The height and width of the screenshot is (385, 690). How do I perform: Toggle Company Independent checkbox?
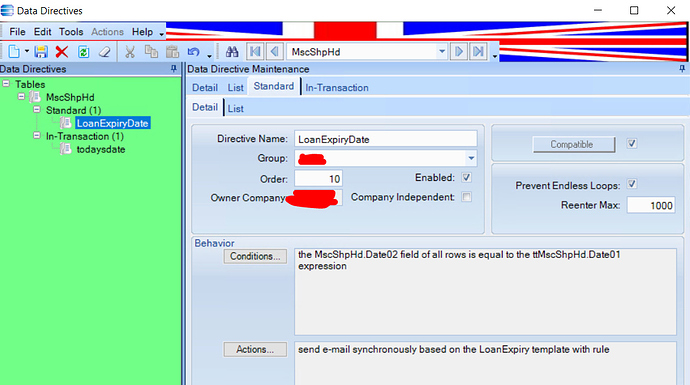point(466,197)
